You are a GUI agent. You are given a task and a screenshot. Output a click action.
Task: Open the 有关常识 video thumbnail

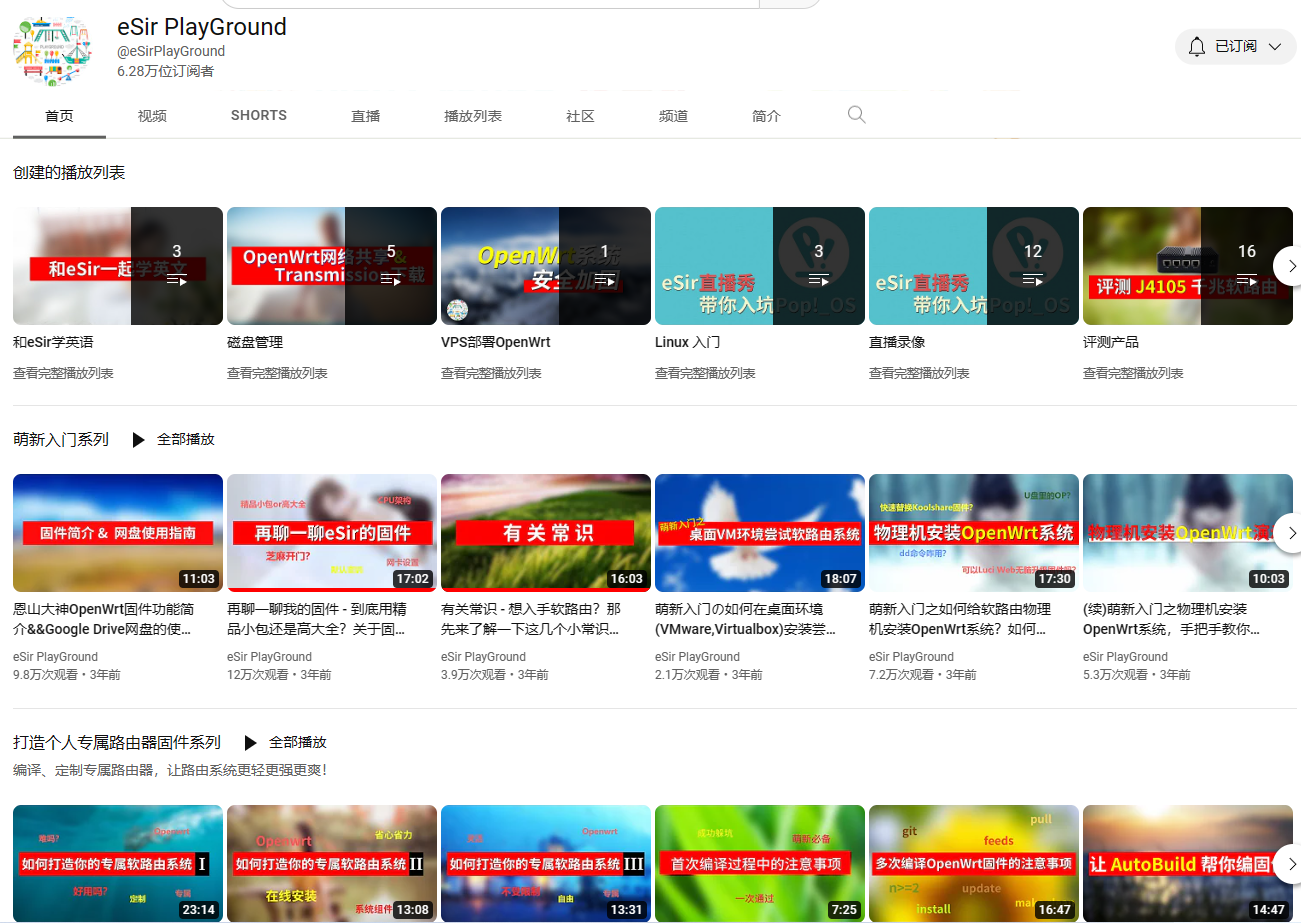(x=546, y=533)
